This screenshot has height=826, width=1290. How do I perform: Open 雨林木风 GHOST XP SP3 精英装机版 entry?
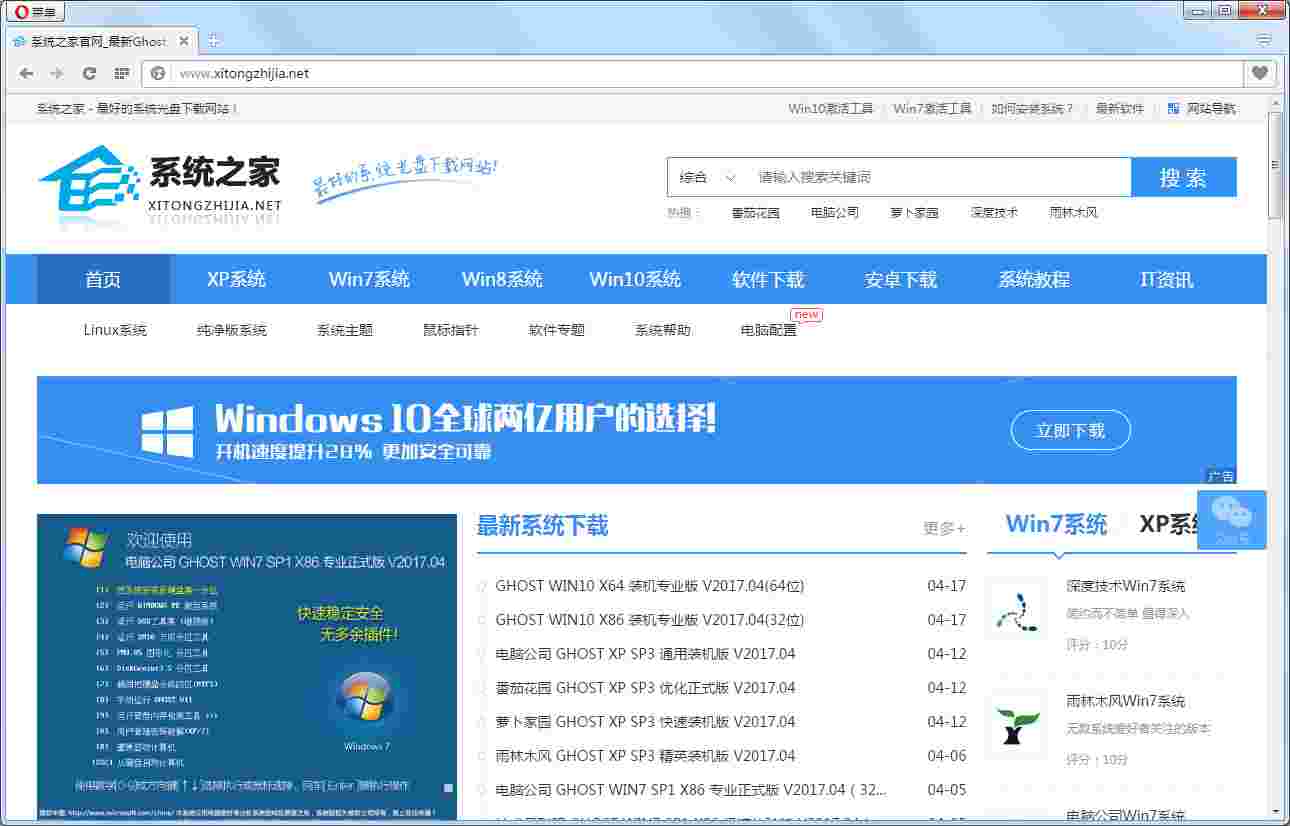(645, 756)
